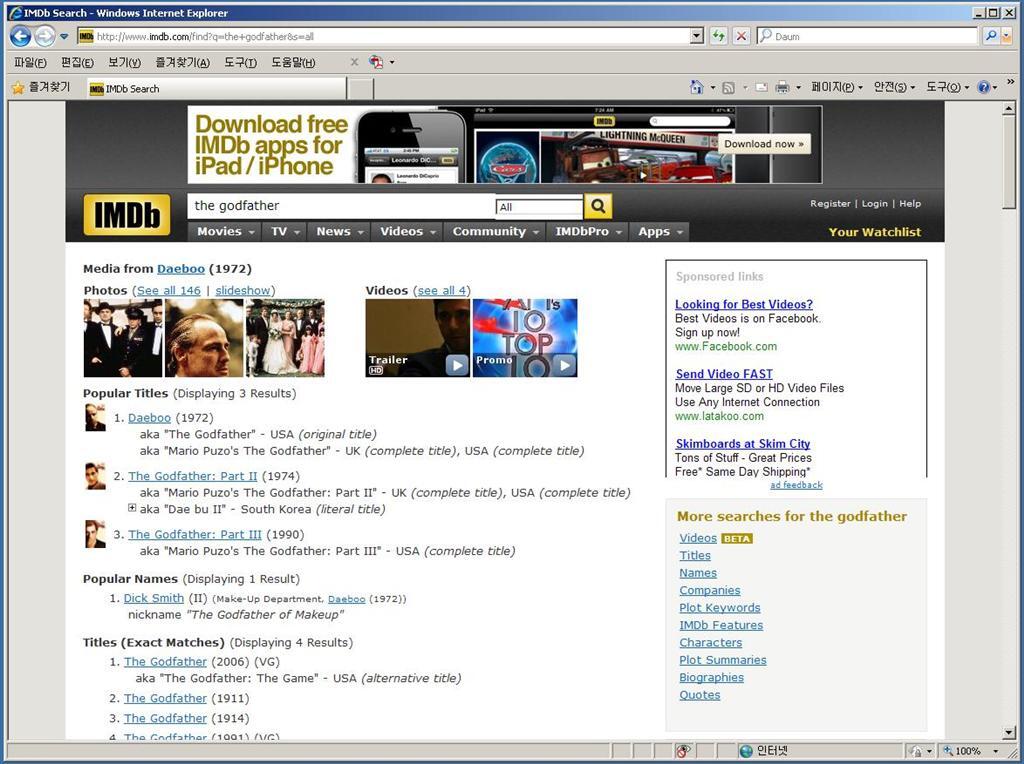Click the Home icon in command bar
1024x764 pixels.
coord(697,88)
